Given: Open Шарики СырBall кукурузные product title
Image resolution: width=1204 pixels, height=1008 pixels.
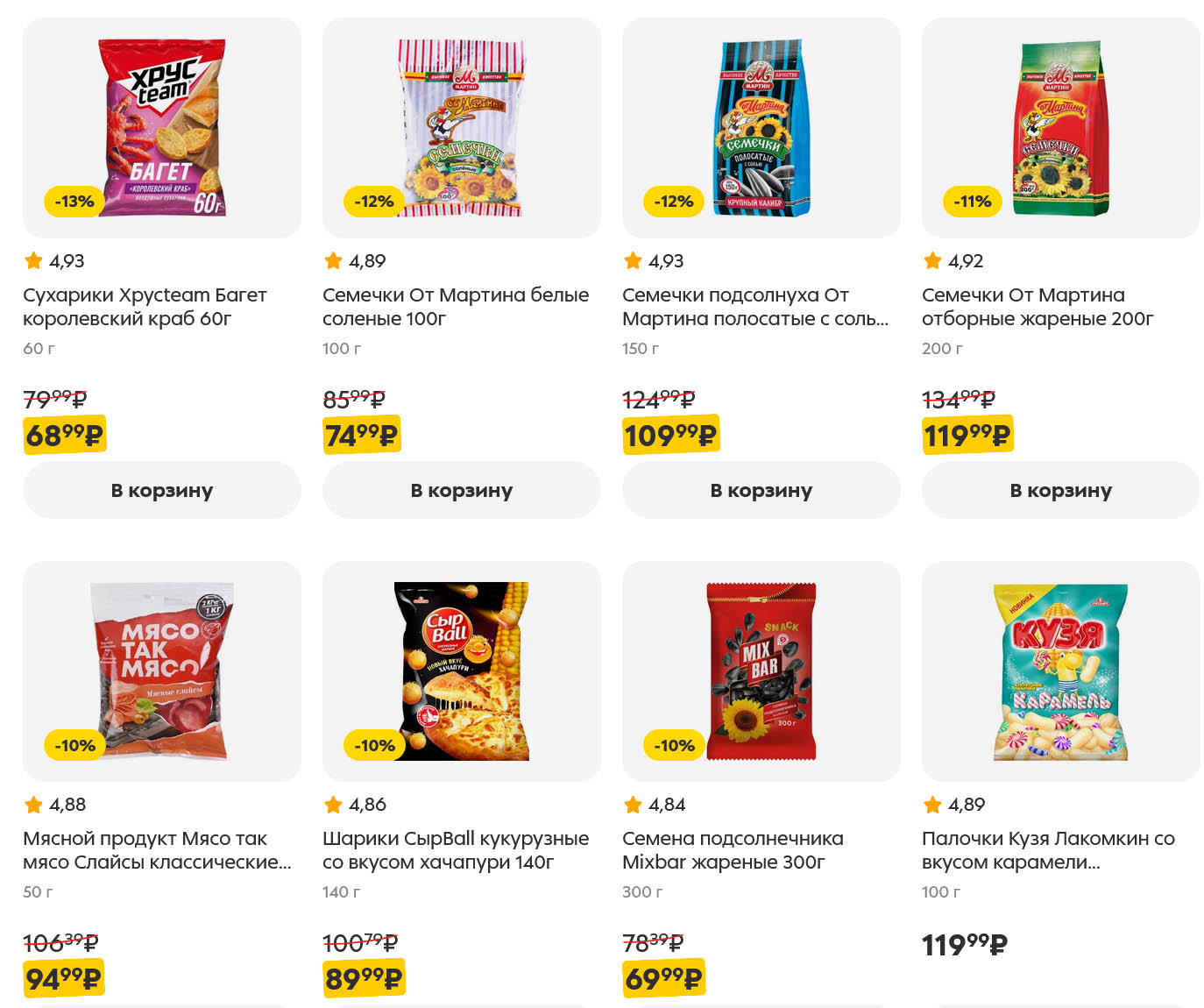Looking at the screenshot, I should pyautogui.click(x=455, y=850).
